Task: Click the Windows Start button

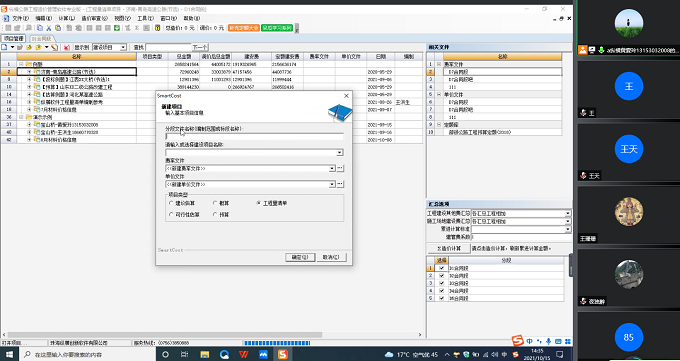Action: pos(9,354)
